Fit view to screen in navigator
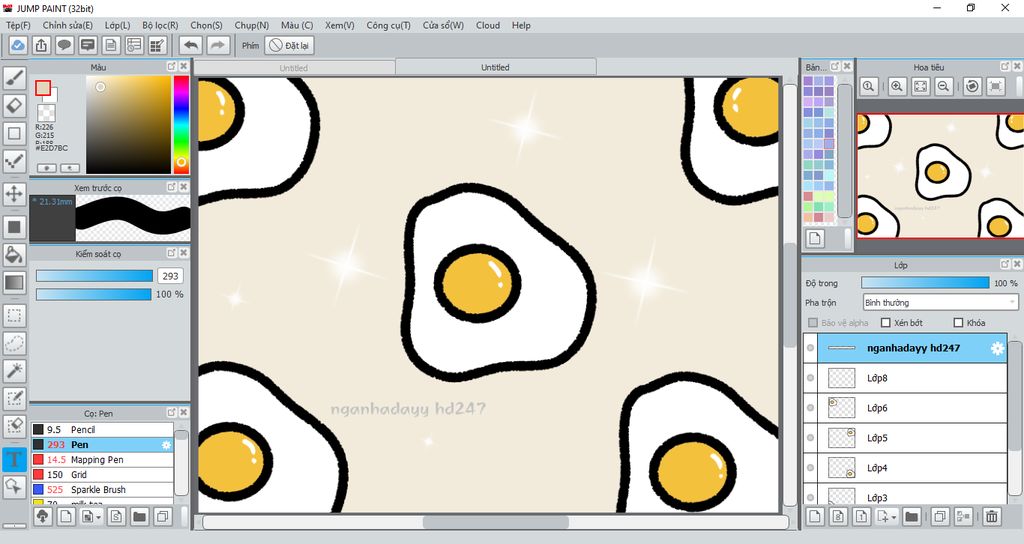This screenshot has height=544, width=1024. coord(920,86)
